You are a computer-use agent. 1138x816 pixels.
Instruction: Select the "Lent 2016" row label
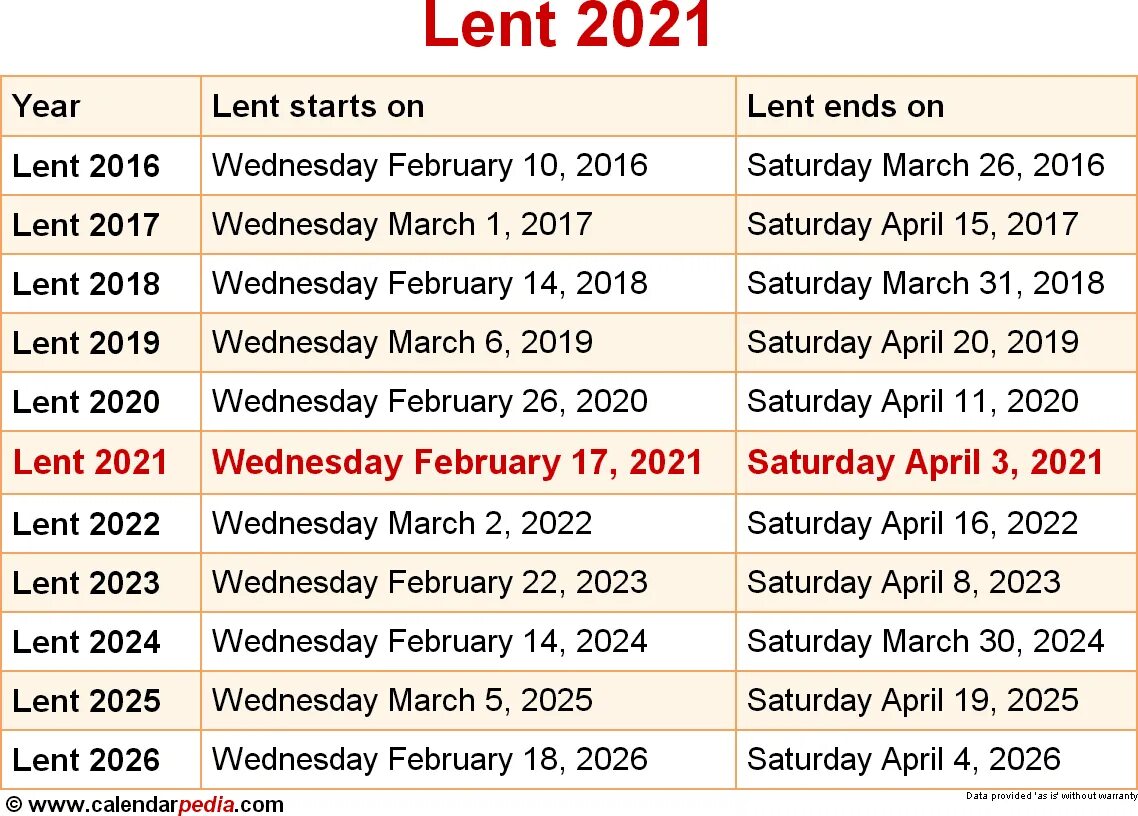pos(86,166)
